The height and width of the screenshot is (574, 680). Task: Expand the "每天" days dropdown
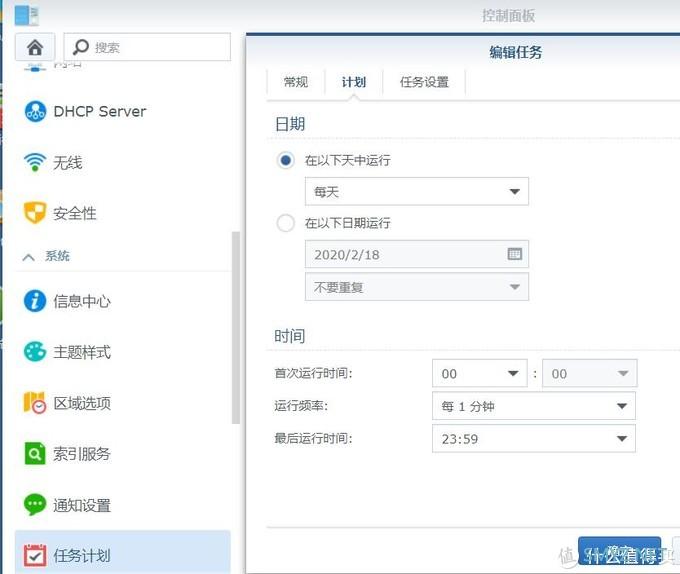pyautogui.click(x=416, y=191)
